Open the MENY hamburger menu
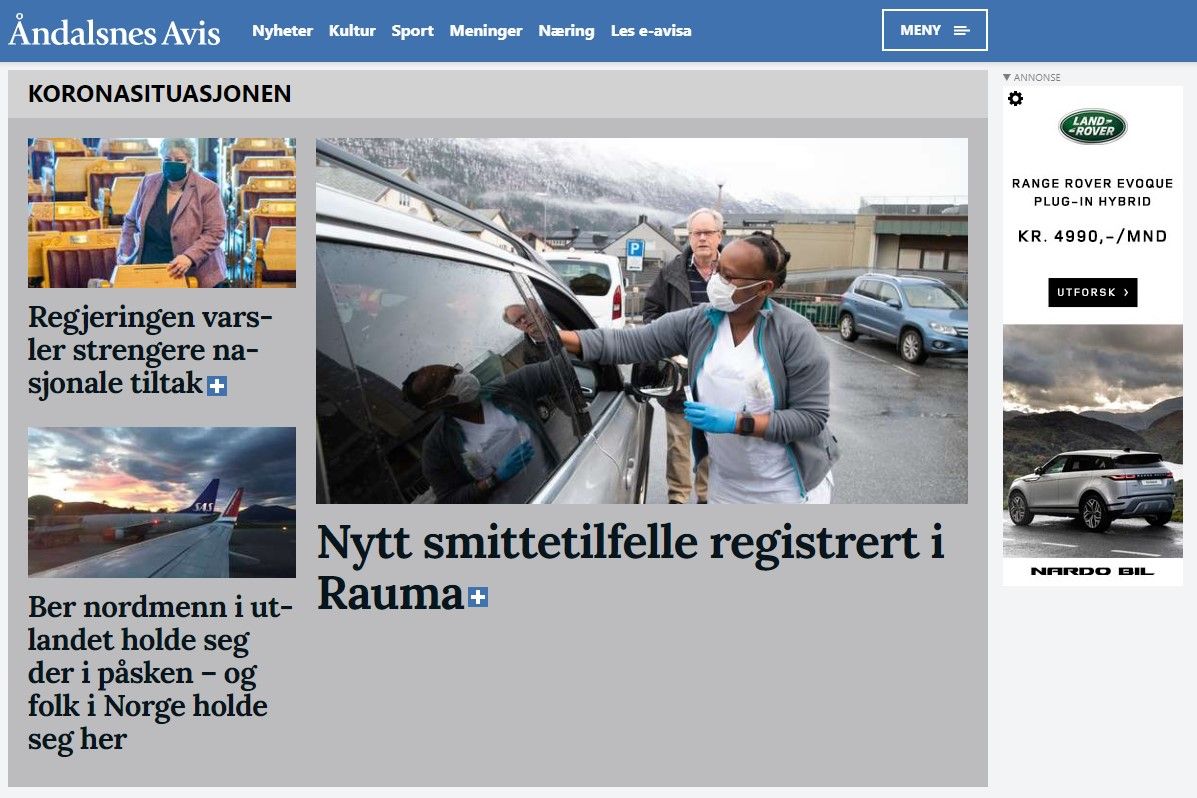 (934, 30)
